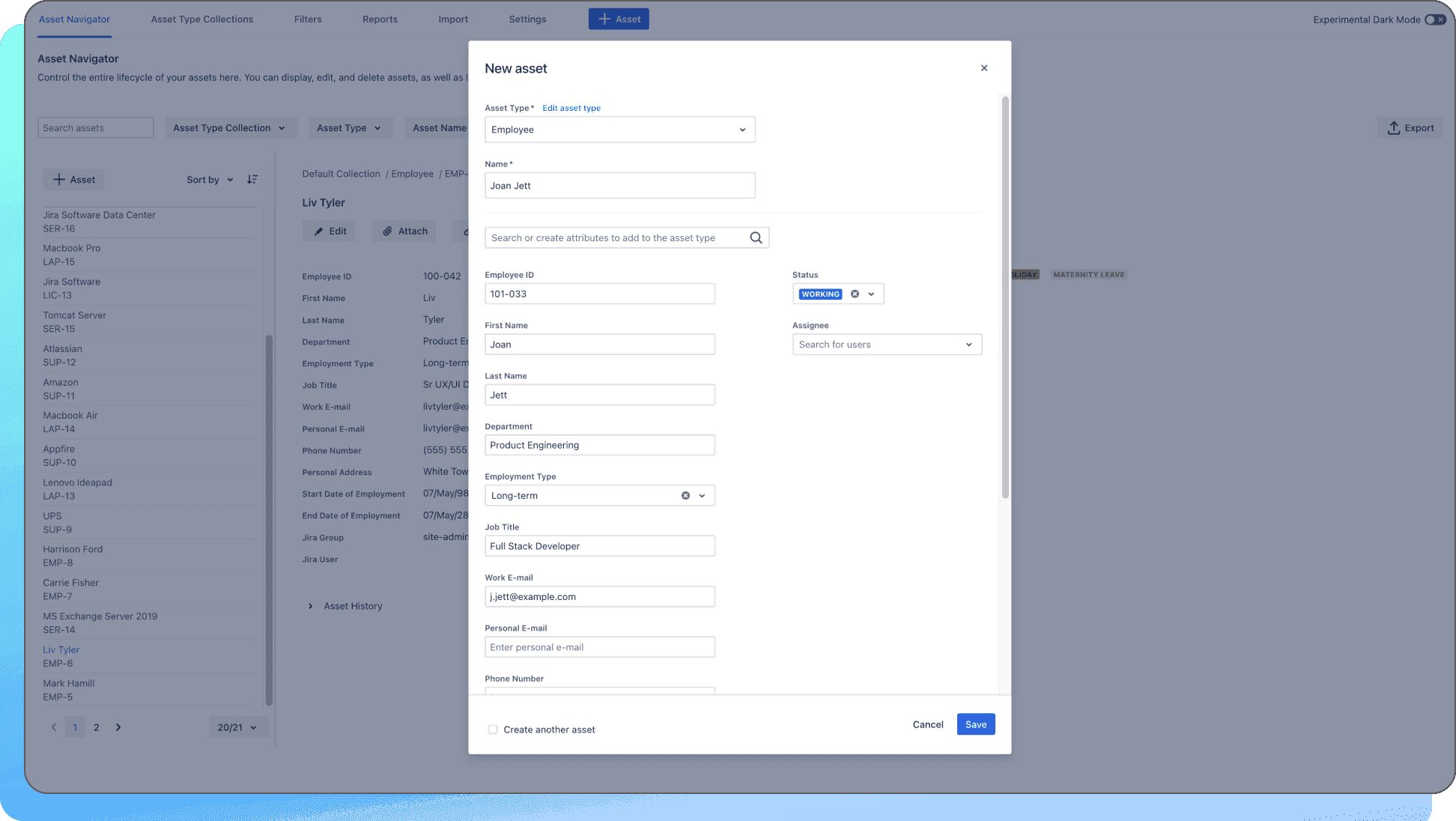
Task: Close the New asset dialog
Action: click(983, 68)
